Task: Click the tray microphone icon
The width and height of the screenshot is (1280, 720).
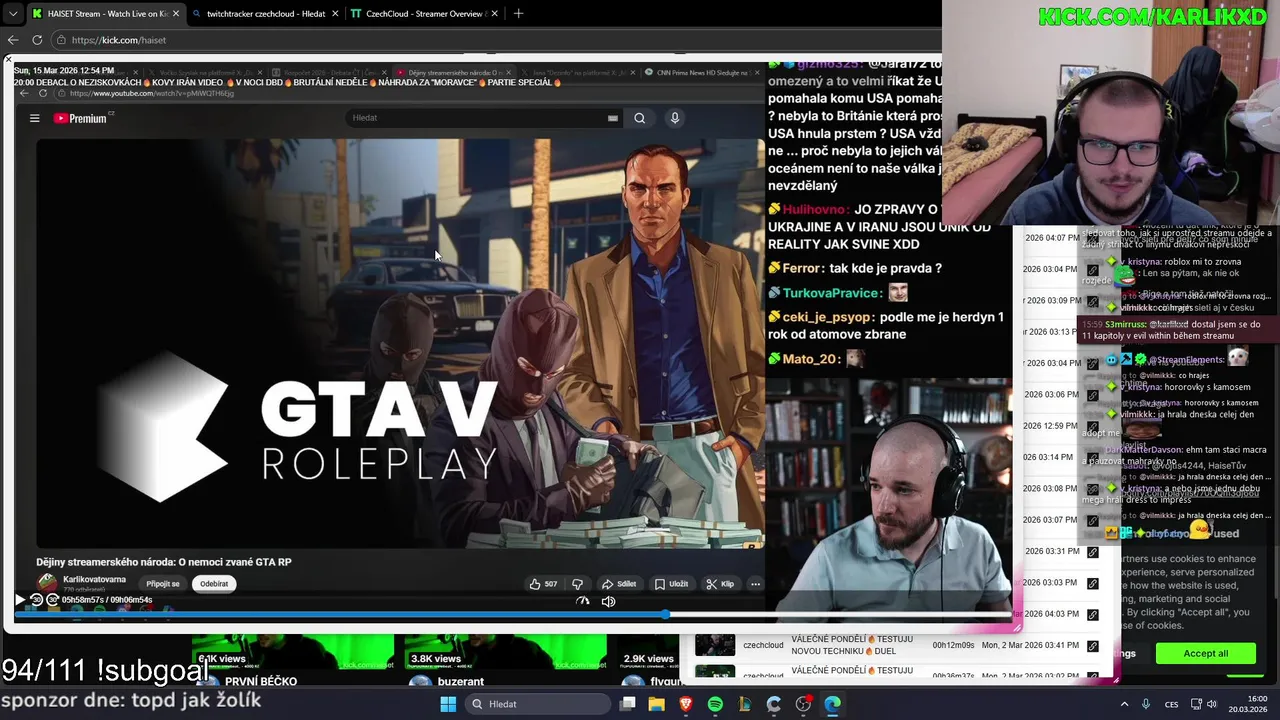Action: 1146,704
